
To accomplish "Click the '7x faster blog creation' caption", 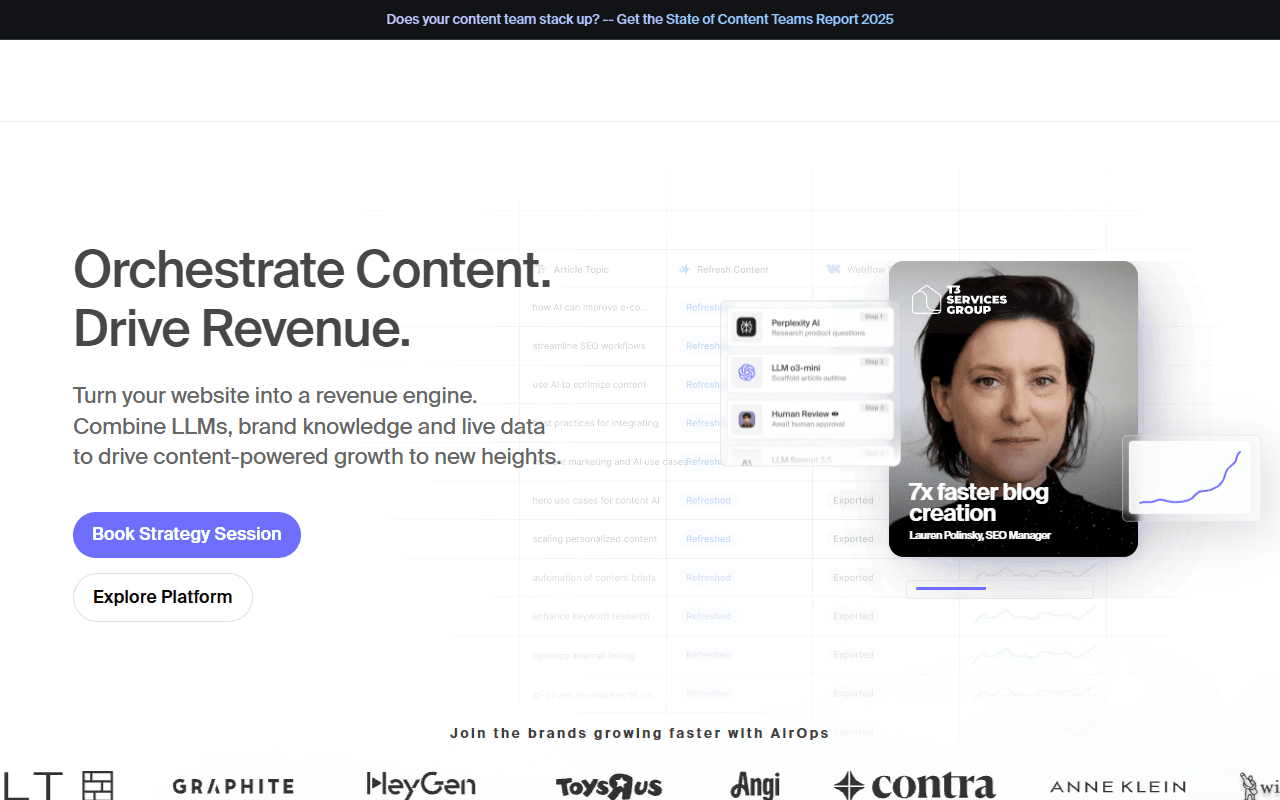I will pos(978,503).
